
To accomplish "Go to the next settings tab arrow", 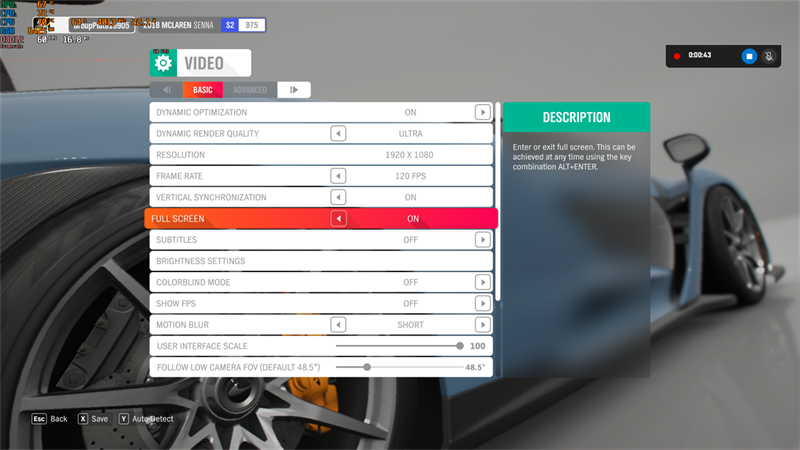I will [294, 90].
